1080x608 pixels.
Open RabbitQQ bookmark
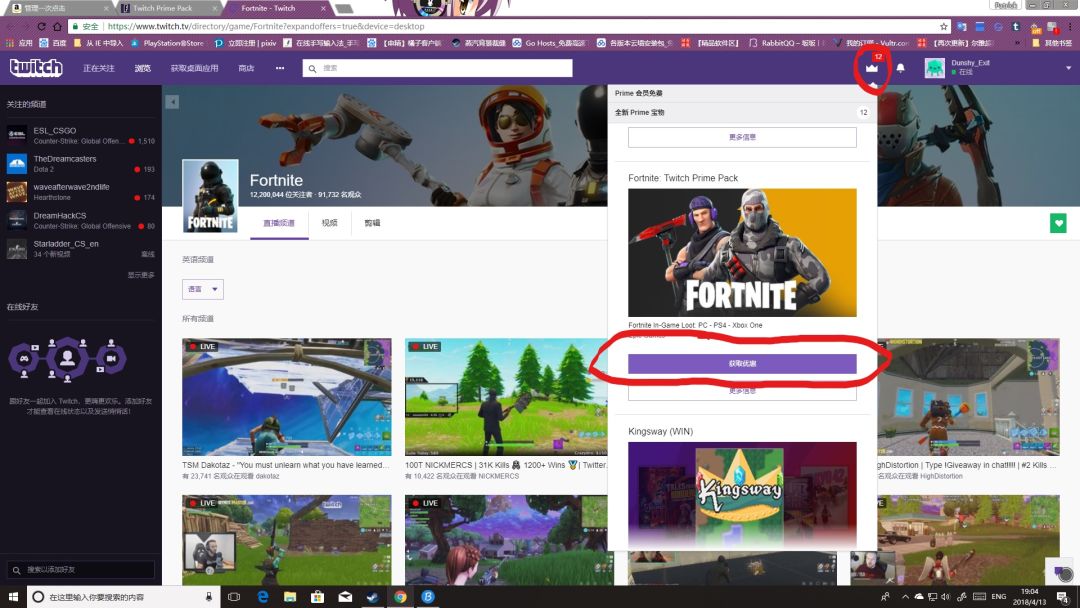click(x=786, y=43)
